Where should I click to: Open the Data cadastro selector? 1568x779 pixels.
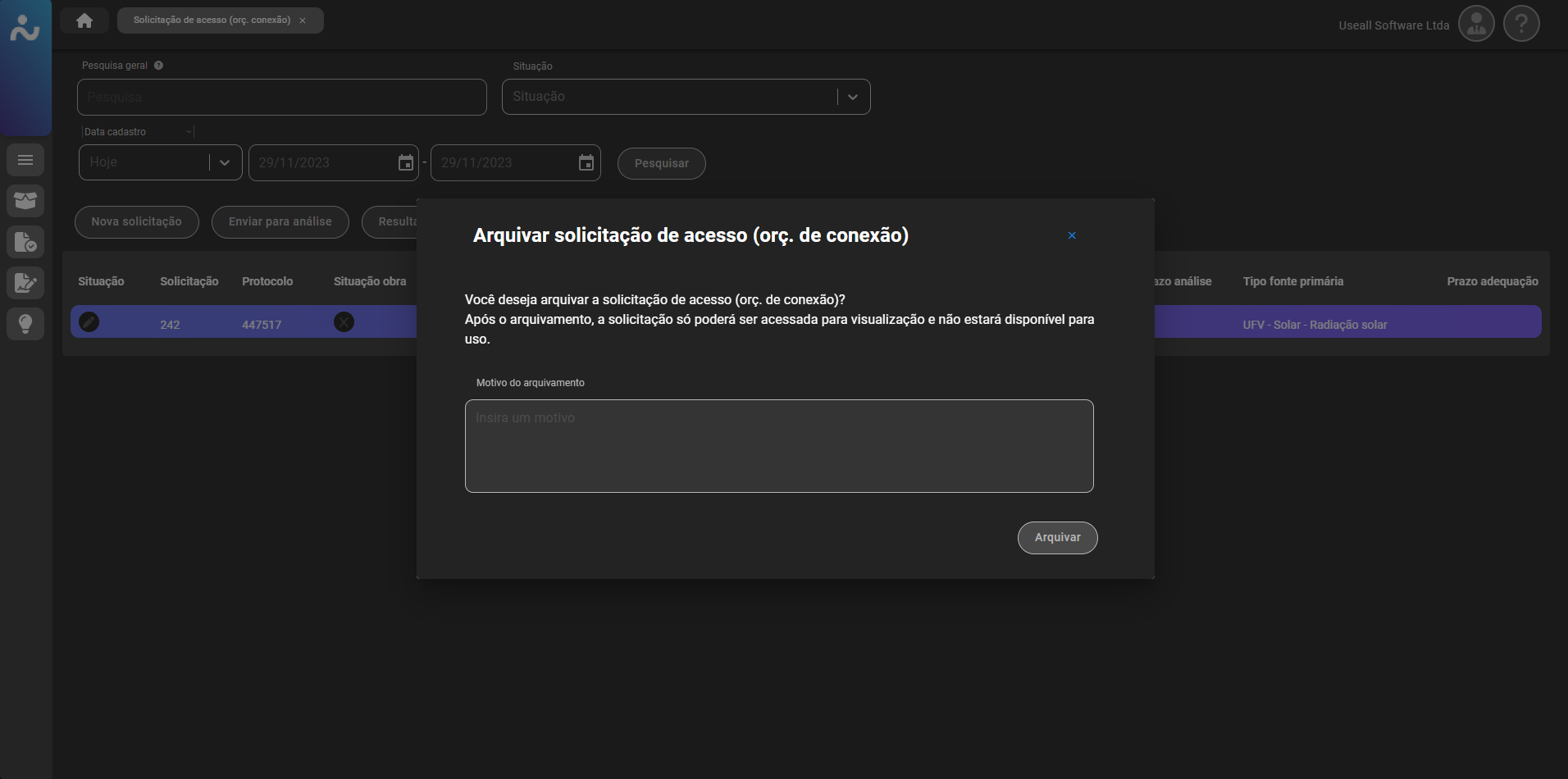pos(138,132)
